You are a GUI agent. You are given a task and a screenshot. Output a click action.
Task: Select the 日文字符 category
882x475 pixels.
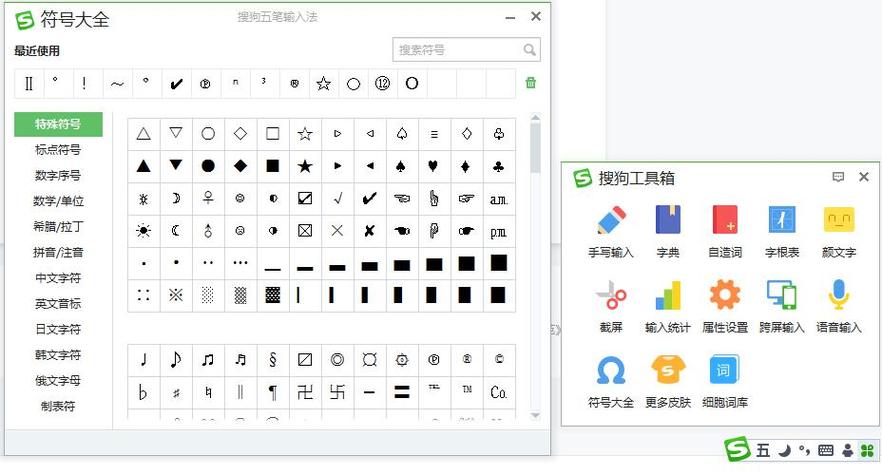[58, 329]
